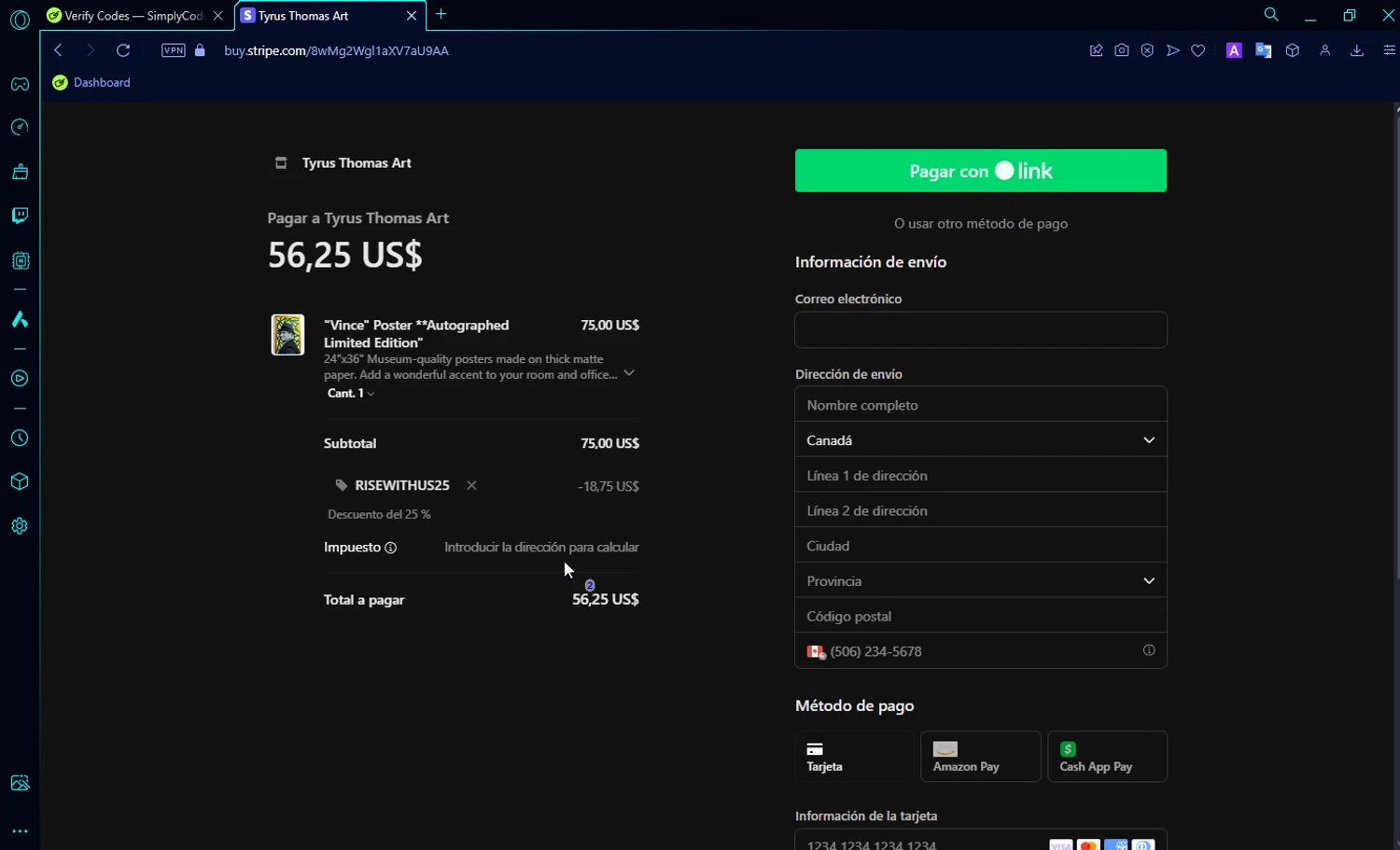This screenshot has width=1400, height=850.
Task: Reload the current page
Action: coord(123,50)
